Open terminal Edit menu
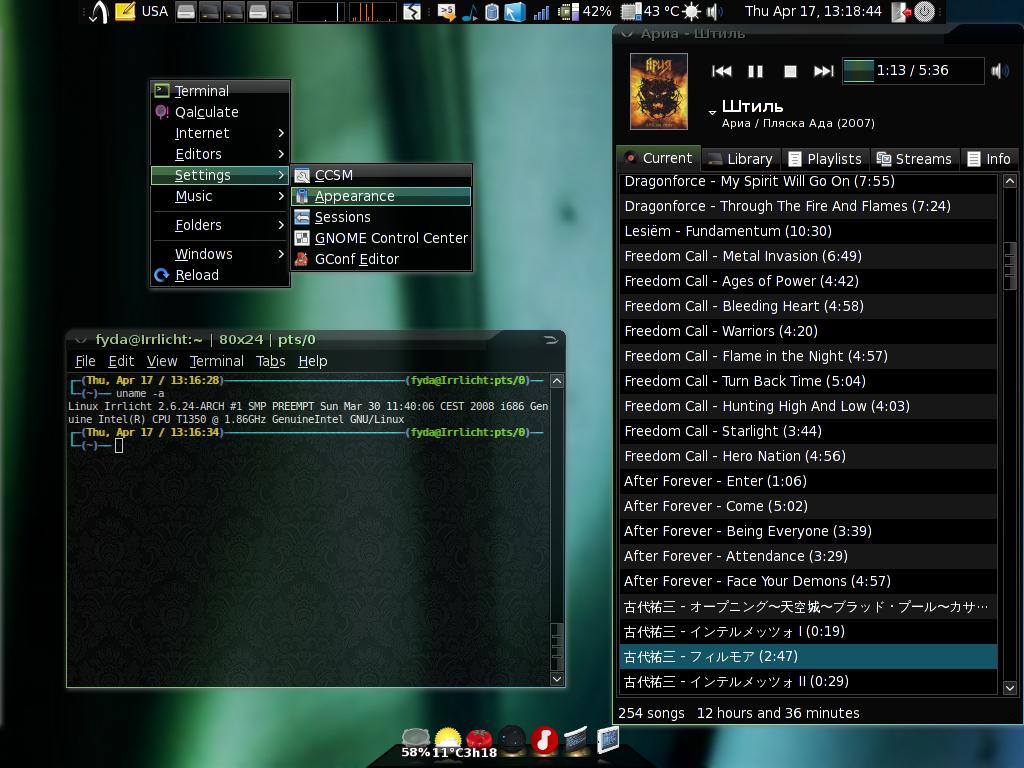1024x768 pixels. (121, 361)
